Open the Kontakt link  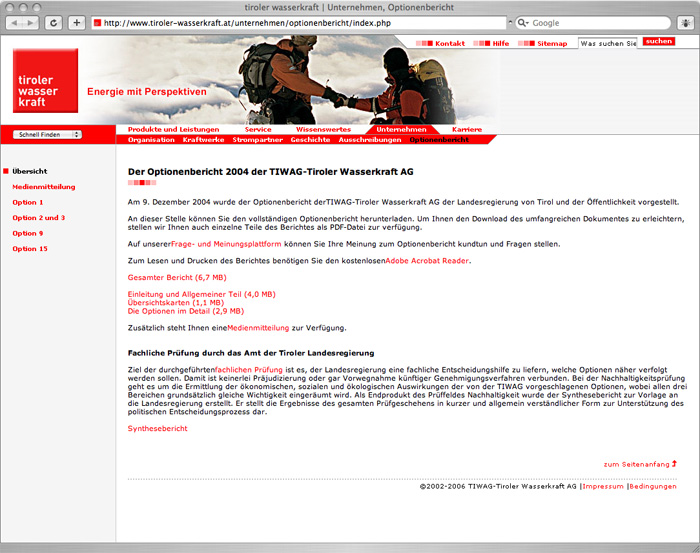[x=450, y=43]
